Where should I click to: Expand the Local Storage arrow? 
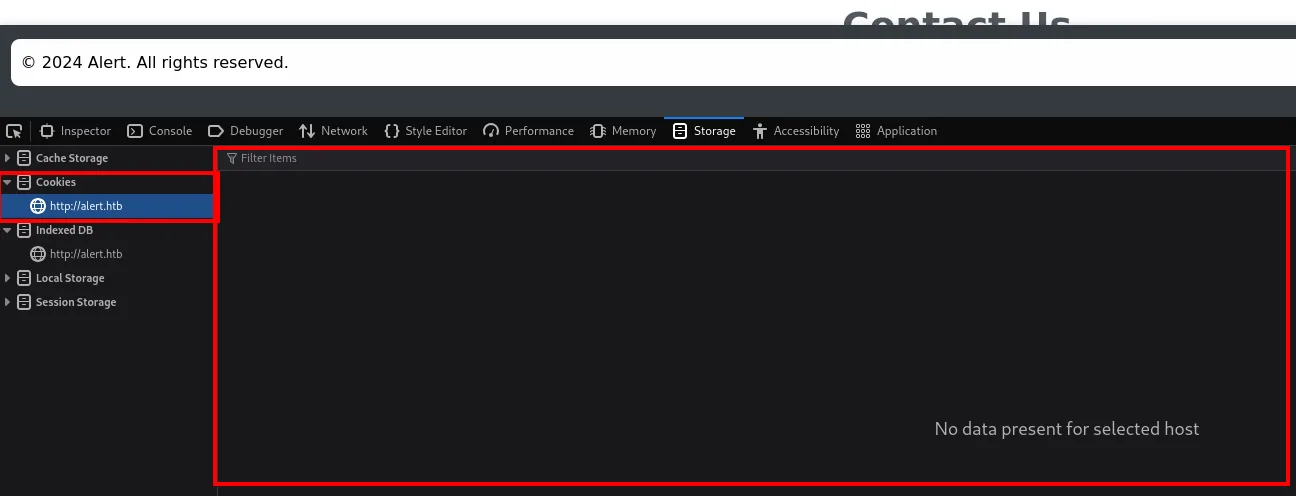pos(8,278)
